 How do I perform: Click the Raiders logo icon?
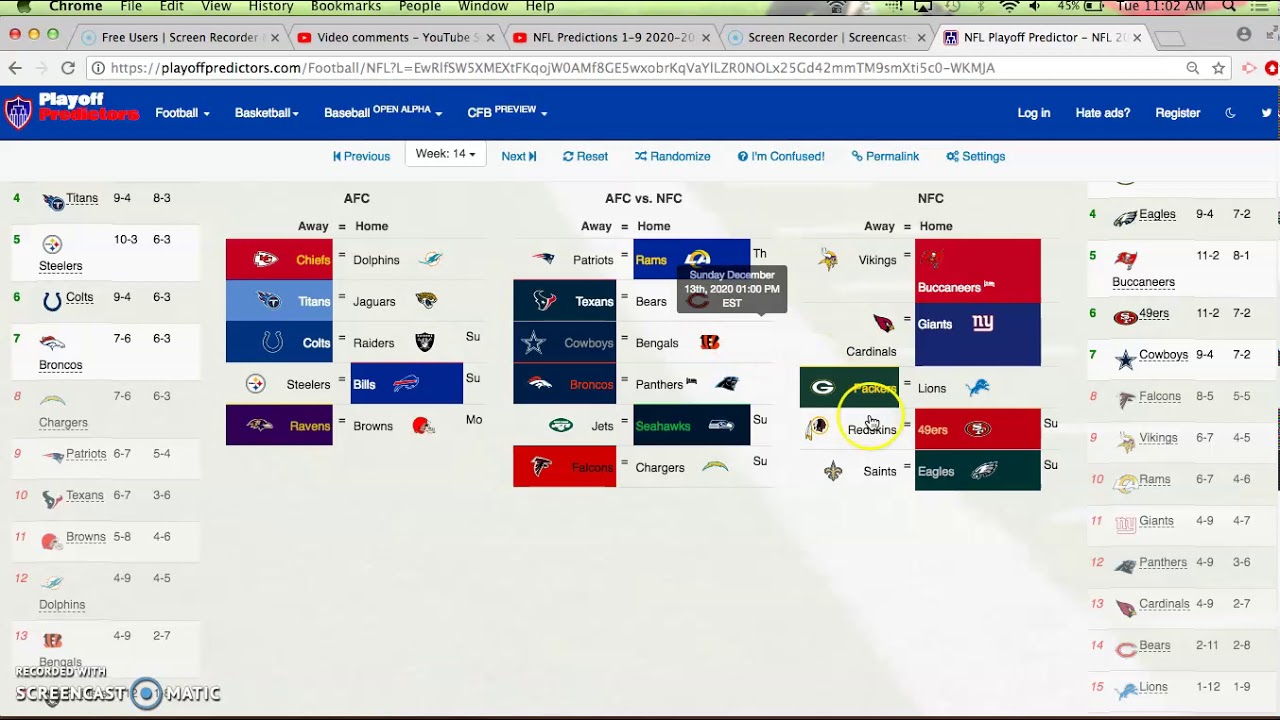click(x=425, y=343)
